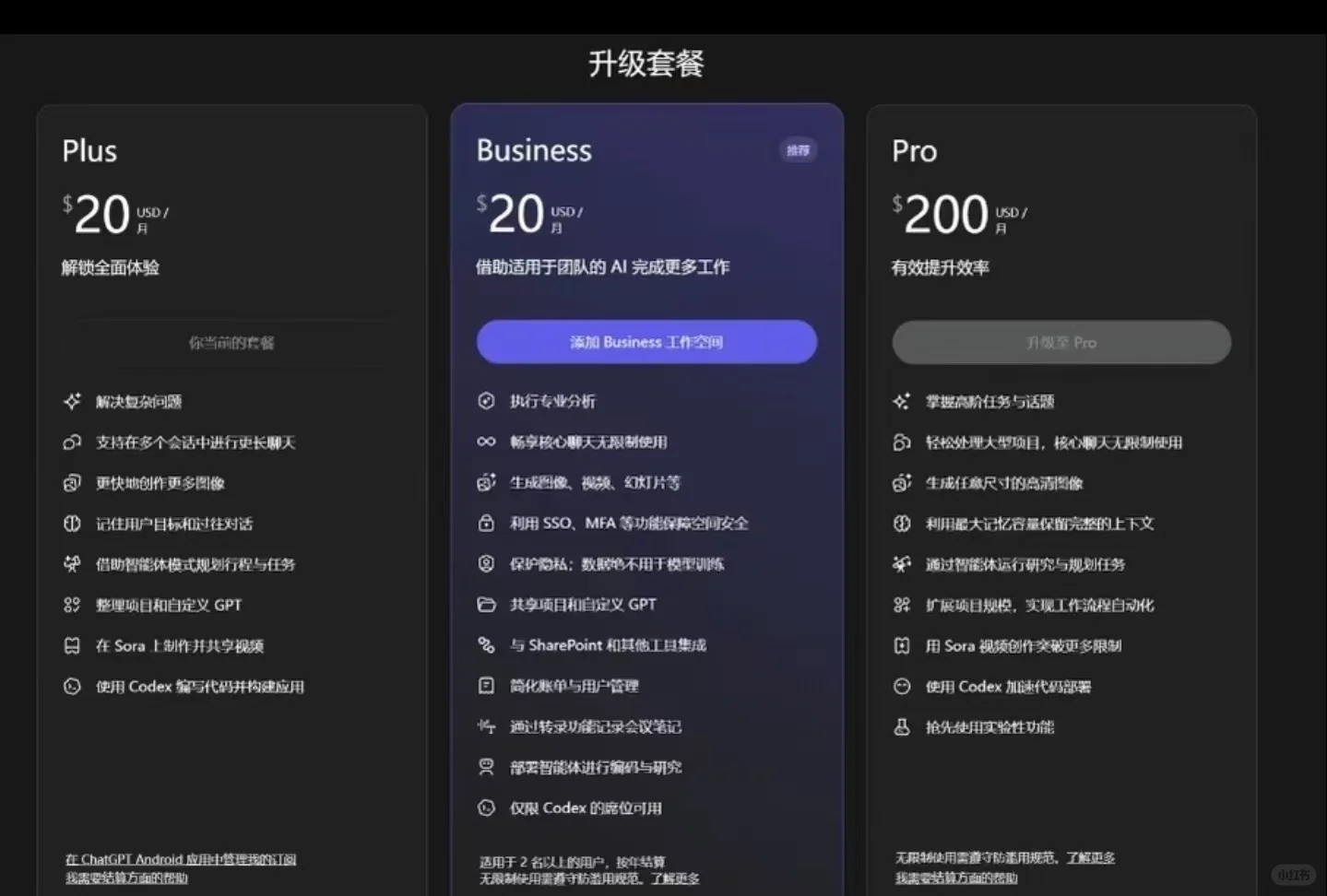Click the text "与 SharePoint 和其他工具集成"
The image size is (1327, 896).
[609, 645]
